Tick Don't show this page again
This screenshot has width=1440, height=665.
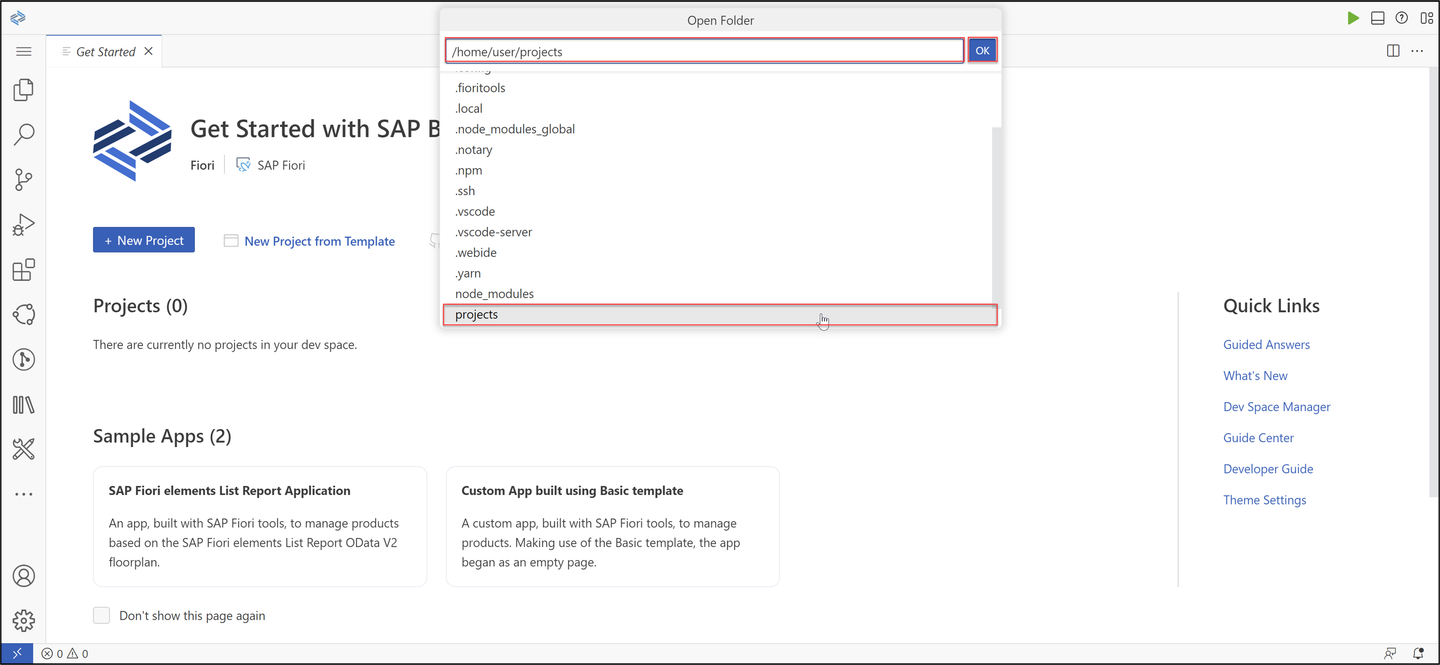(x=101, y=615)
